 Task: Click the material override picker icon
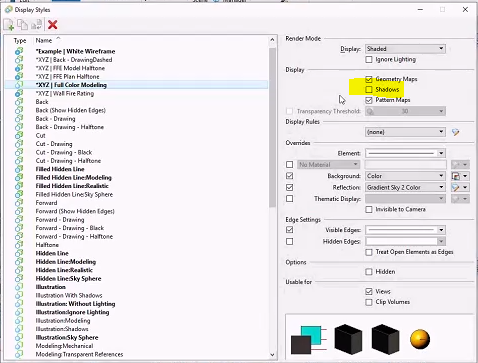click(x=456, y=165)
